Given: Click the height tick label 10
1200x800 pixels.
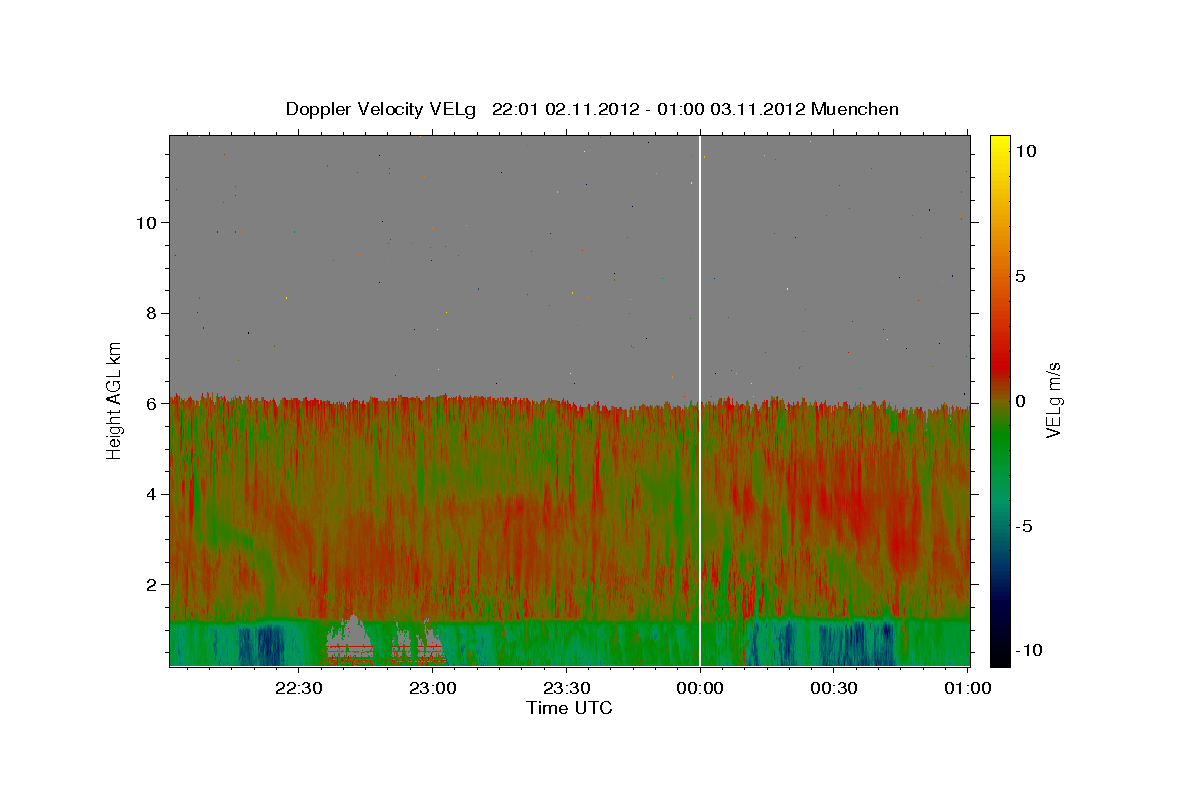Looking at the screenshot, I should click(146, 222).
